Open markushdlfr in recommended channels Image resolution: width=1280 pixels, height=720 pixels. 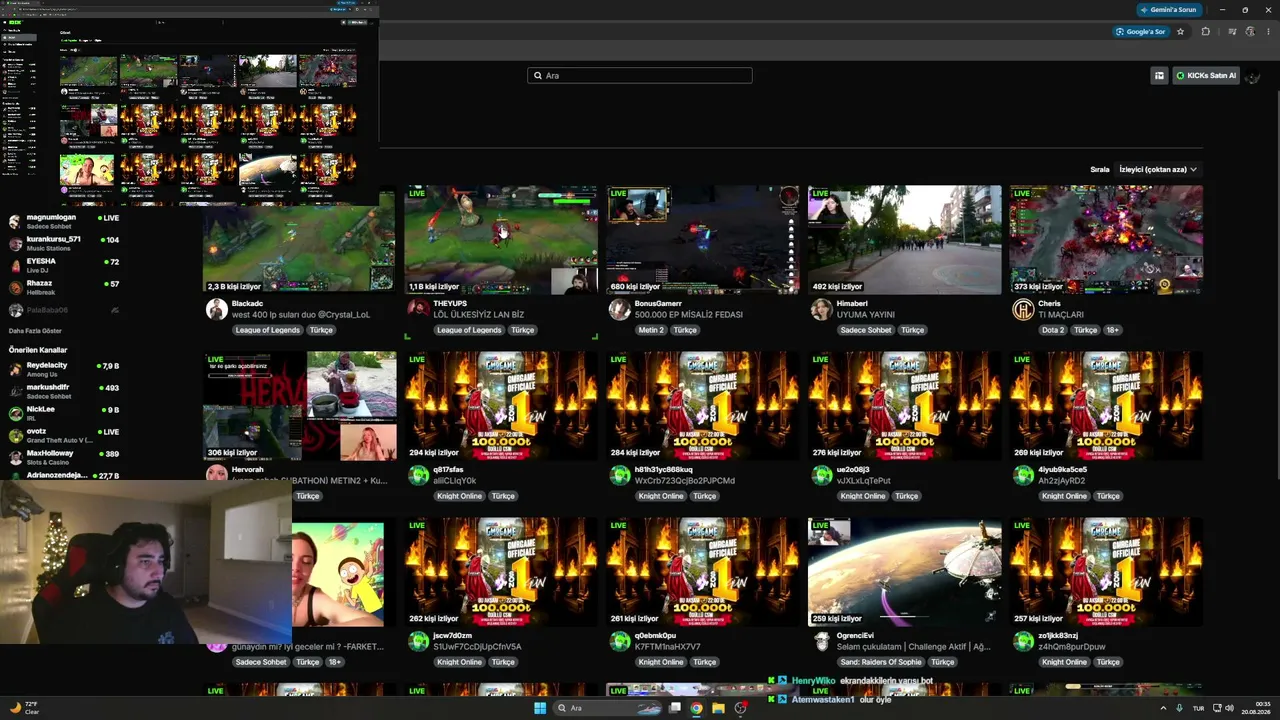(64, 392)
